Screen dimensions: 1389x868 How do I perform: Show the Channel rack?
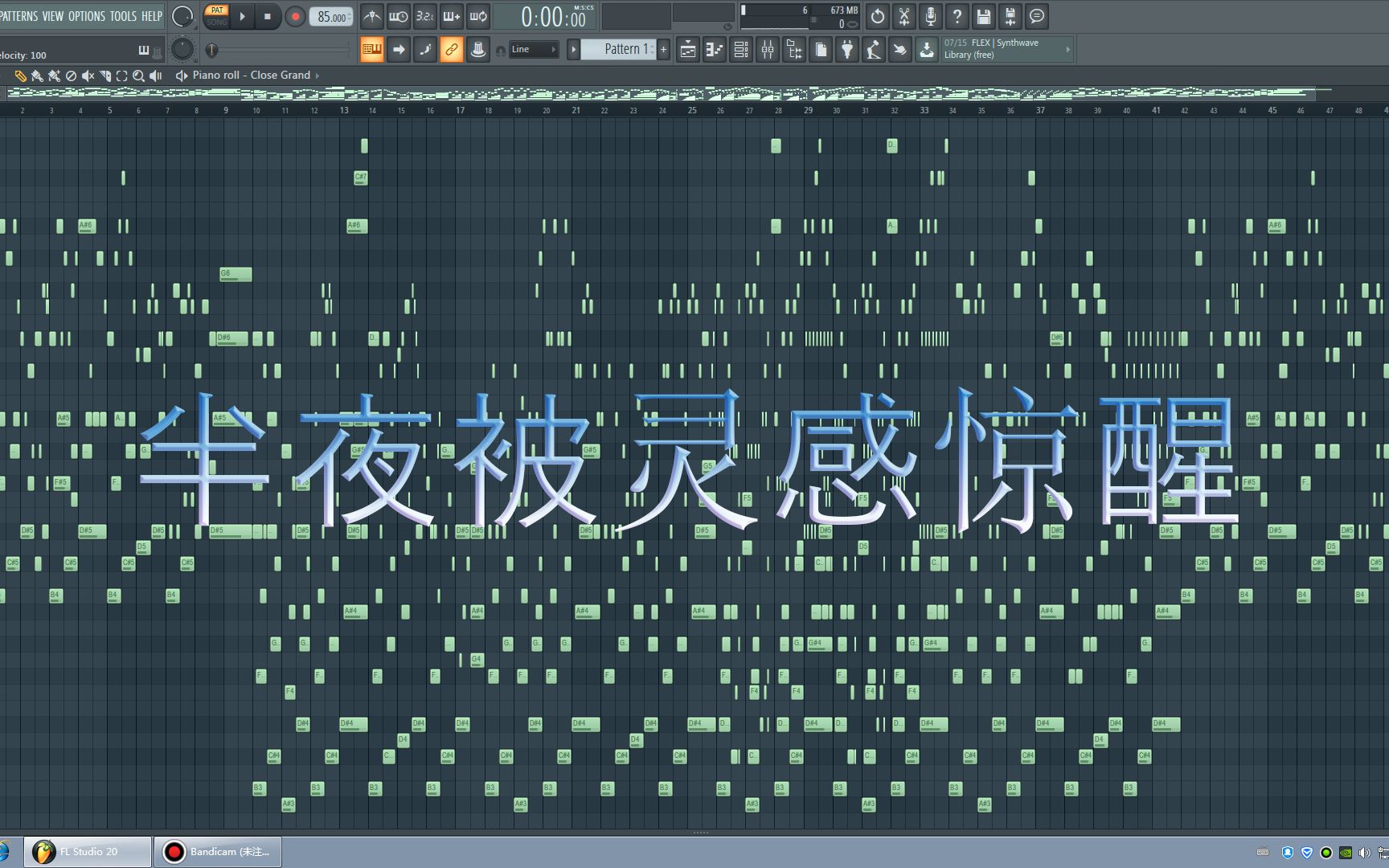(x=741, y=50)
